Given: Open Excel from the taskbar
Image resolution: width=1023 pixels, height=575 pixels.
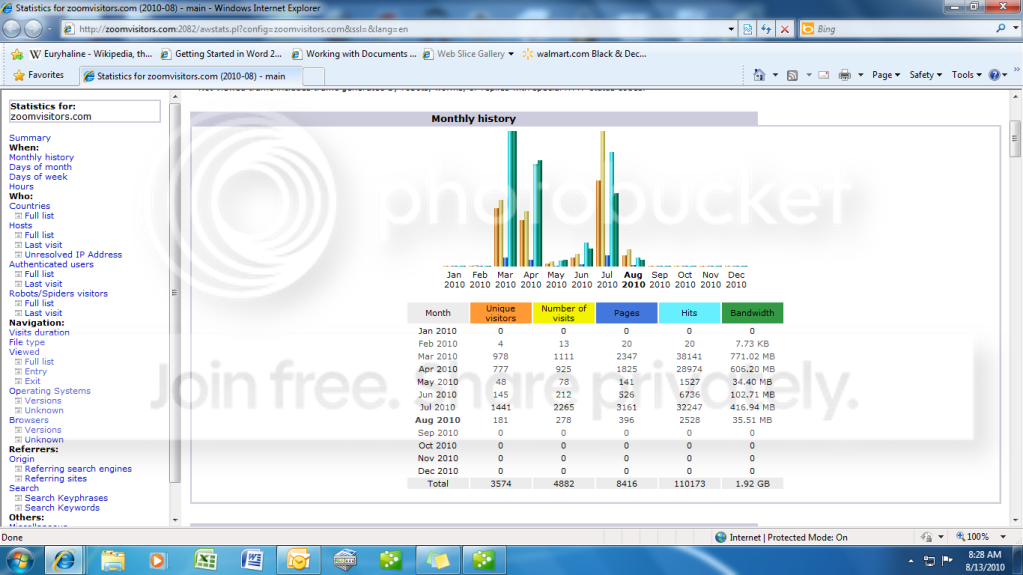Looking at the screenshot, I should 206,561.
